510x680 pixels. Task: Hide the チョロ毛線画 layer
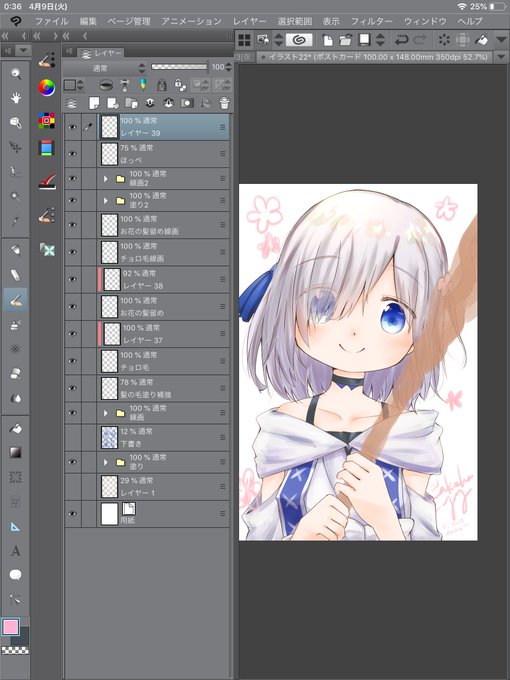click(72, 252)
